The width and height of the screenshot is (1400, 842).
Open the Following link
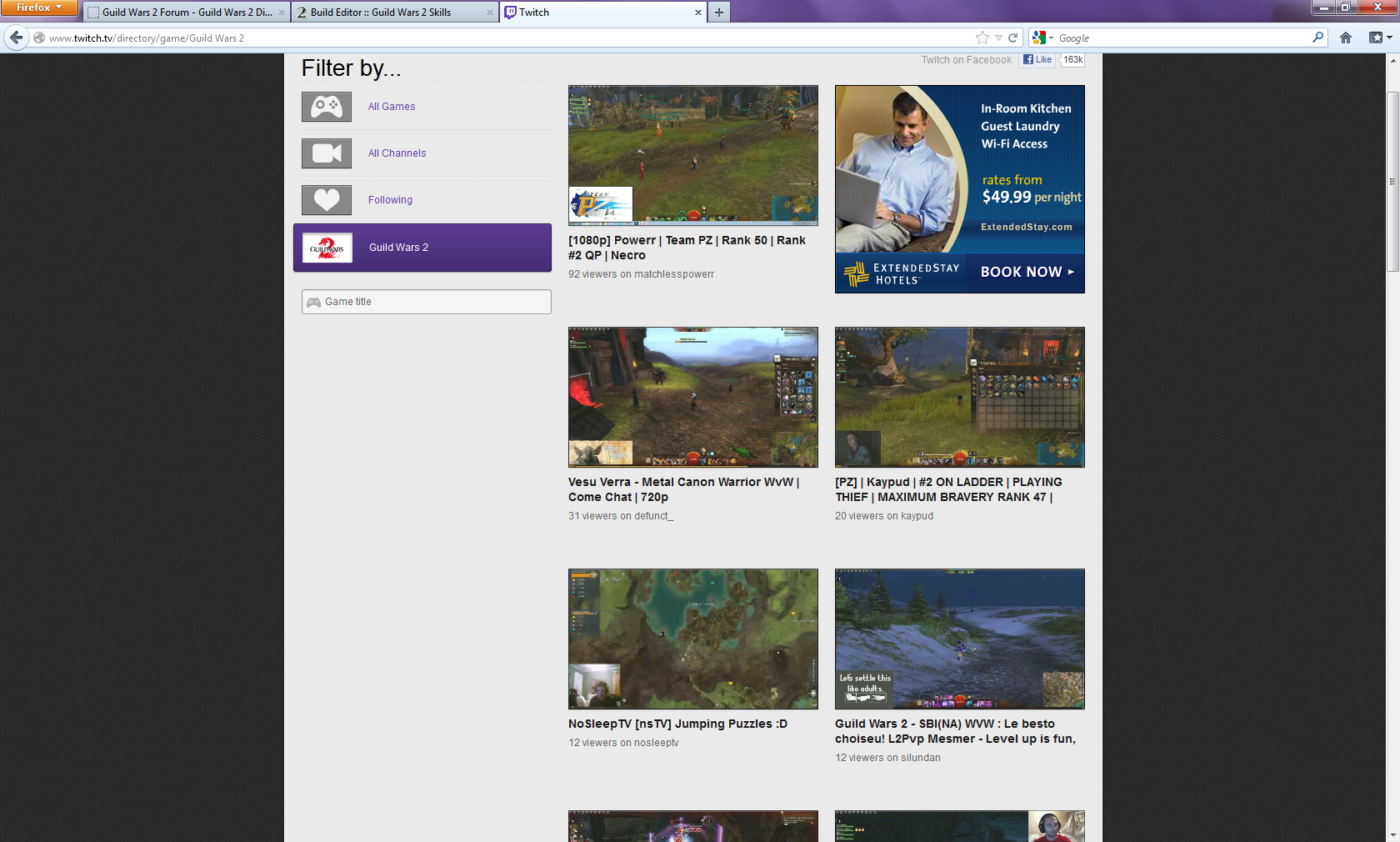[390, 200]
